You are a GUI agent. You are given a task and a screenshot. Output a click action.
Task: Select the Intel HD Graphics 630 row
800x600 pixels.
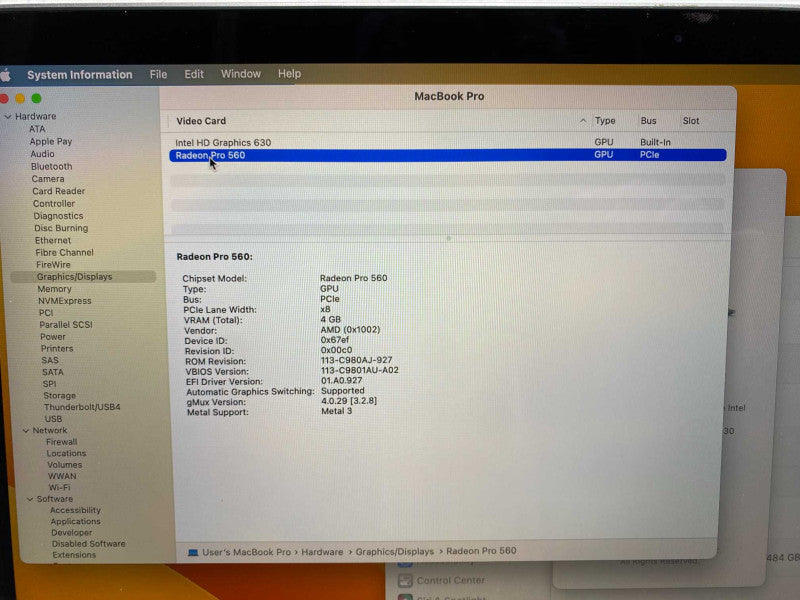point(447,142)
